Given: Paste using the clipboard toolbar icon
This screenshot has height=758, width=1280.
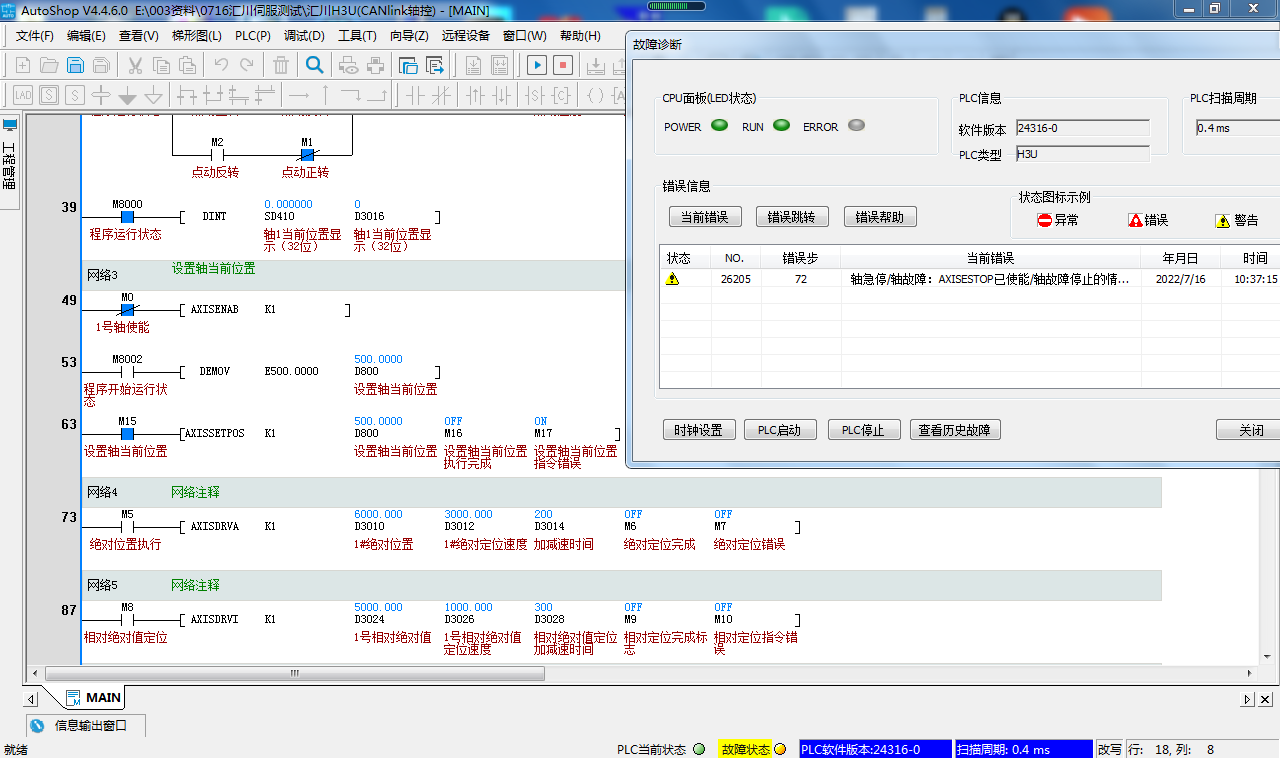Looking at the screenshot, I should [187, 66].
